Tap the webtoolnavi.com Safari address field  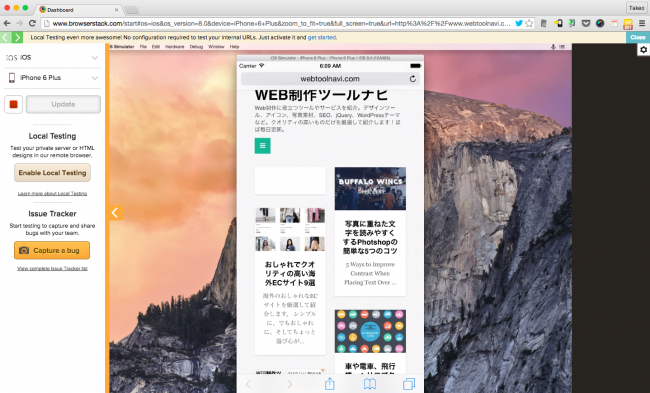[x=330, y=79]
